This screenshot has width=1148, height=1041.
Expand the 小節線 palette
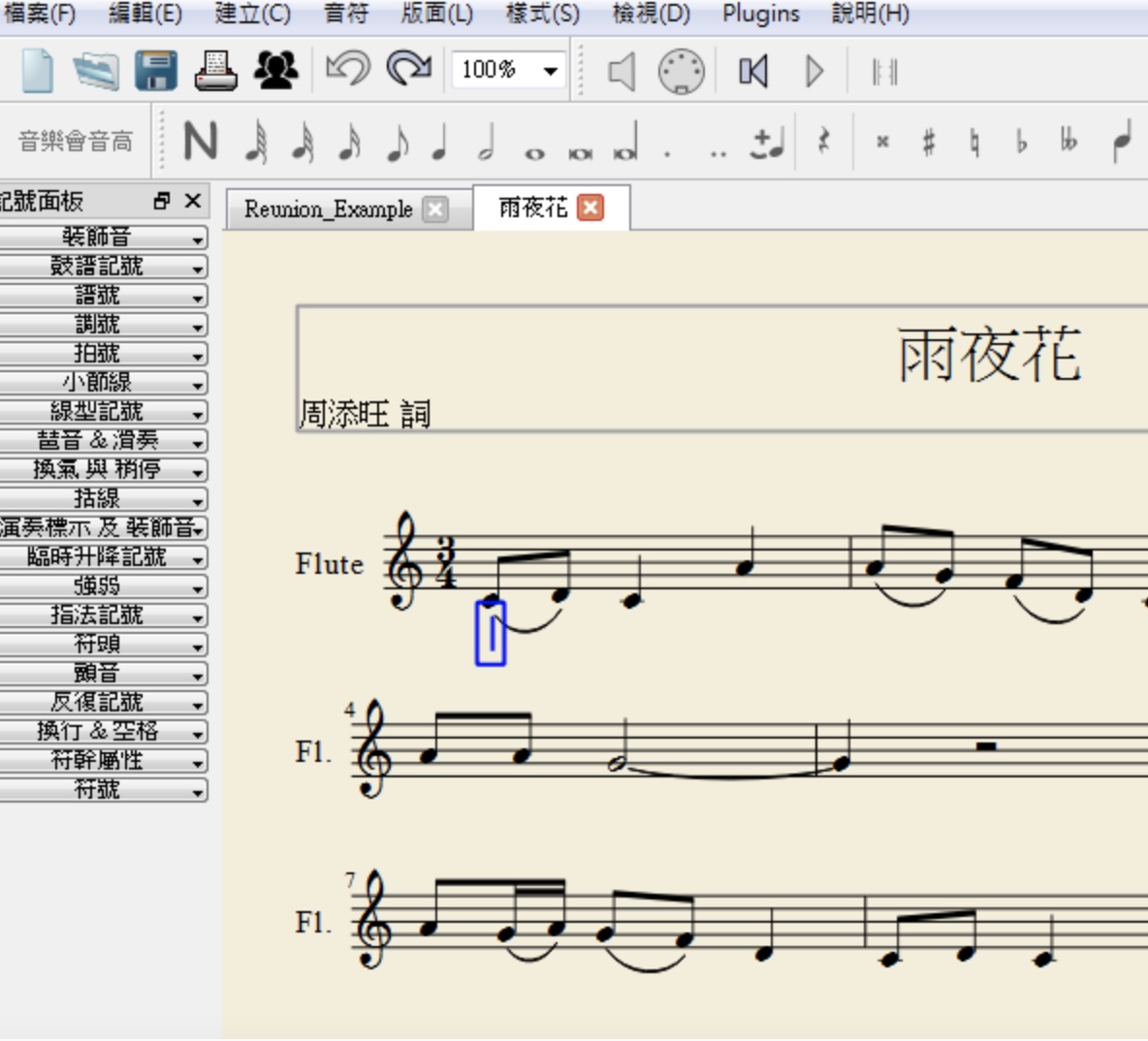[103, 383]
